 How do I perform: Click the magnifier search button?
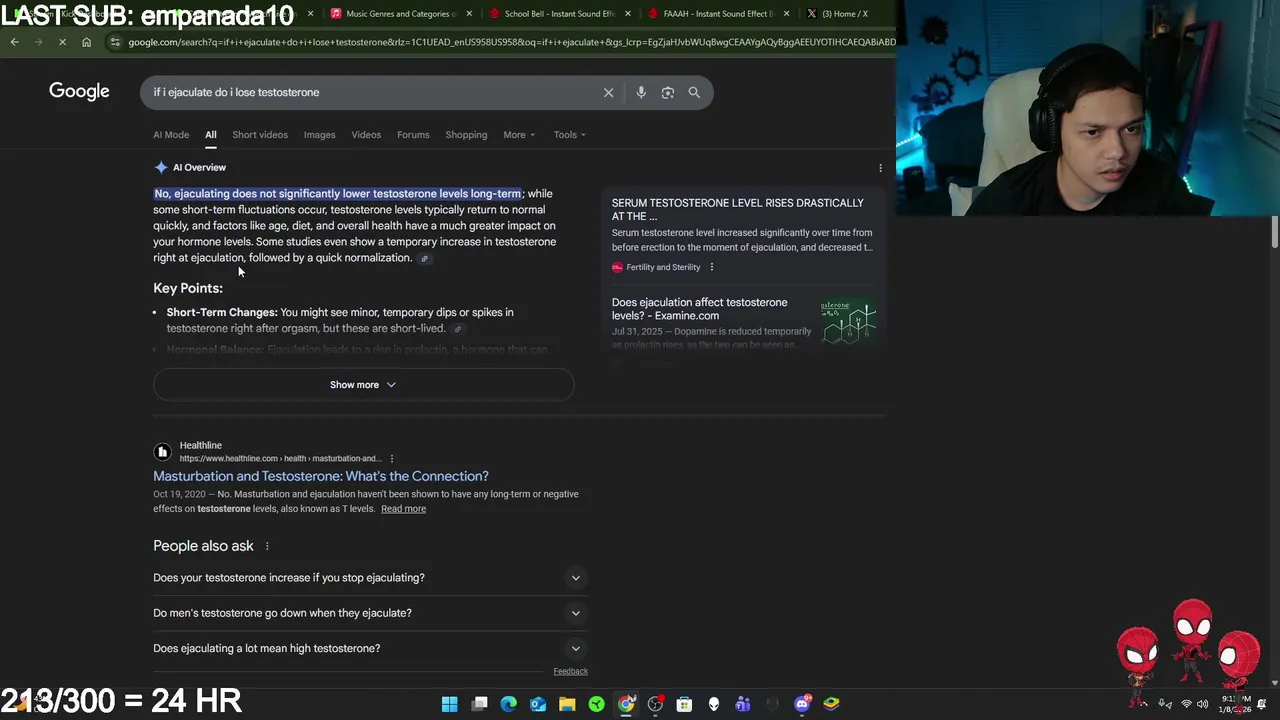[x=694, y=92]
